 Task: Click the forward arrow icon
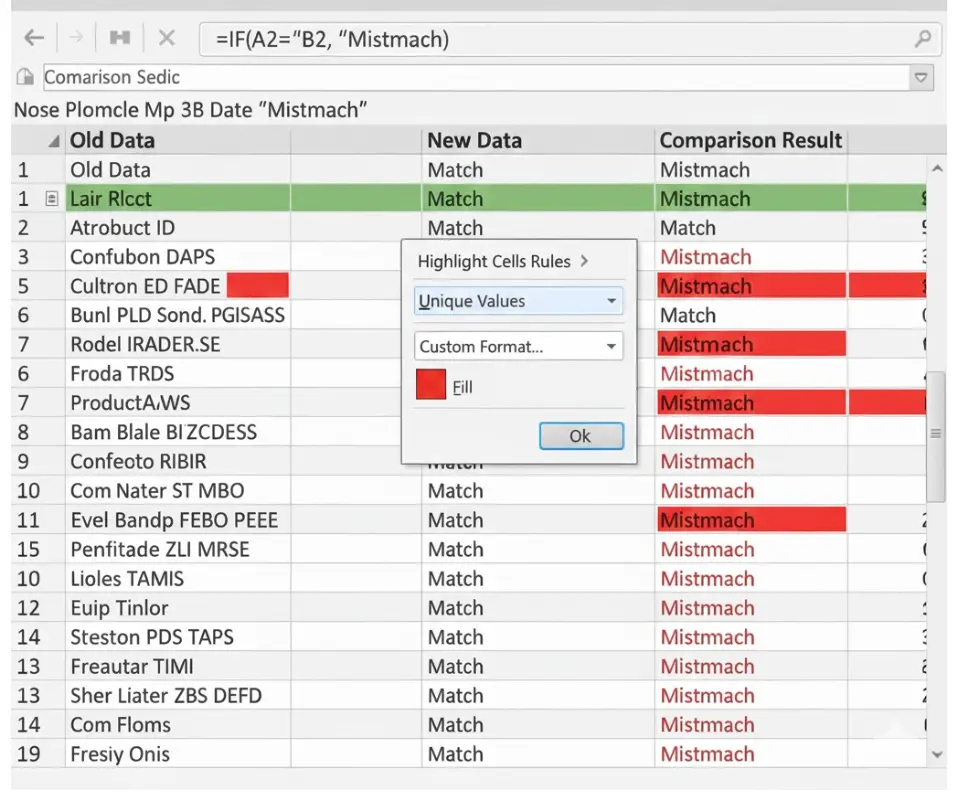click(x=75, y=38)
